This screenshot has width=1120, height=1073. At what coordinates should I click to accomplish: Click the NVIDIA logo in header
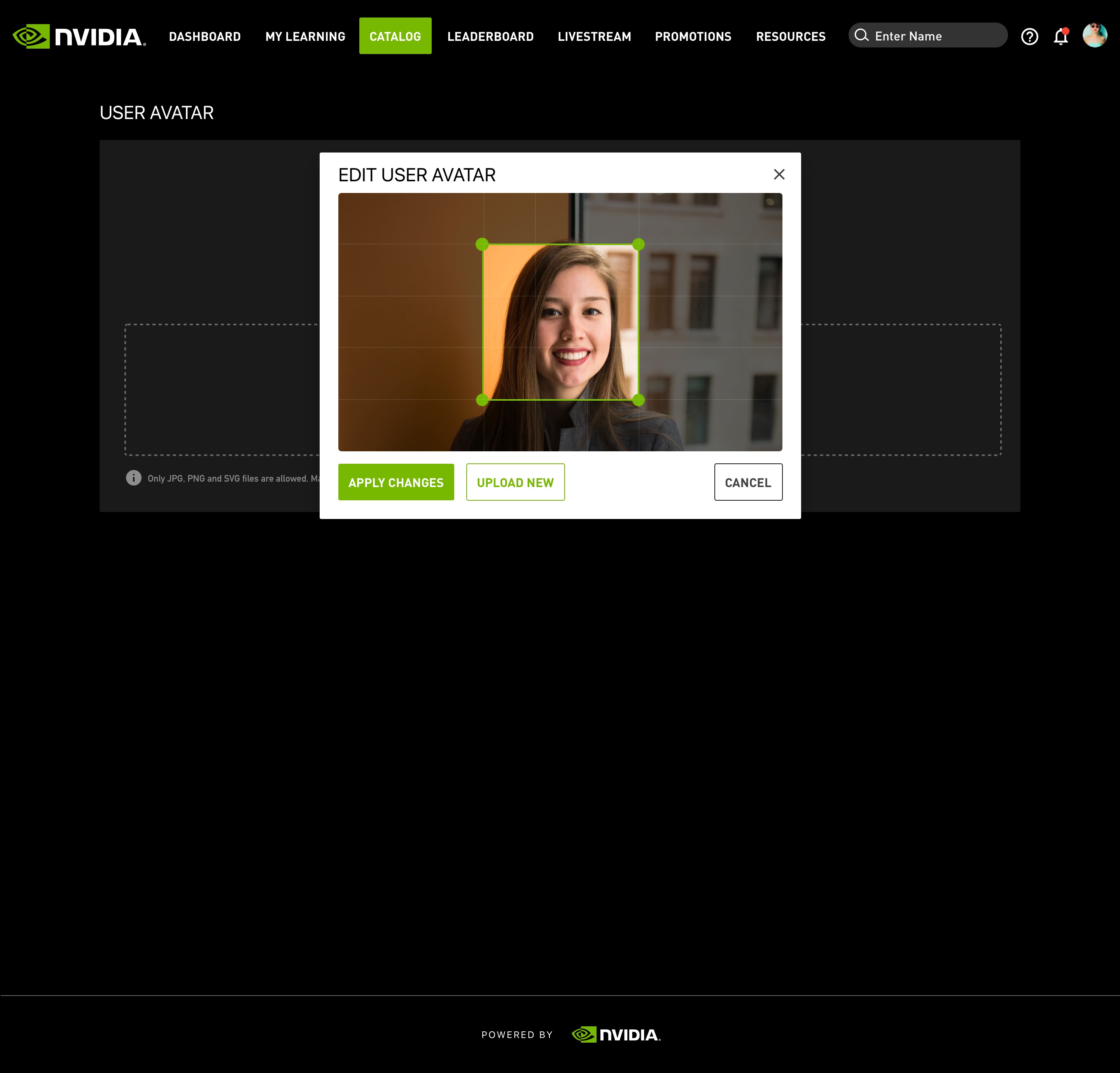click(79, 36)
